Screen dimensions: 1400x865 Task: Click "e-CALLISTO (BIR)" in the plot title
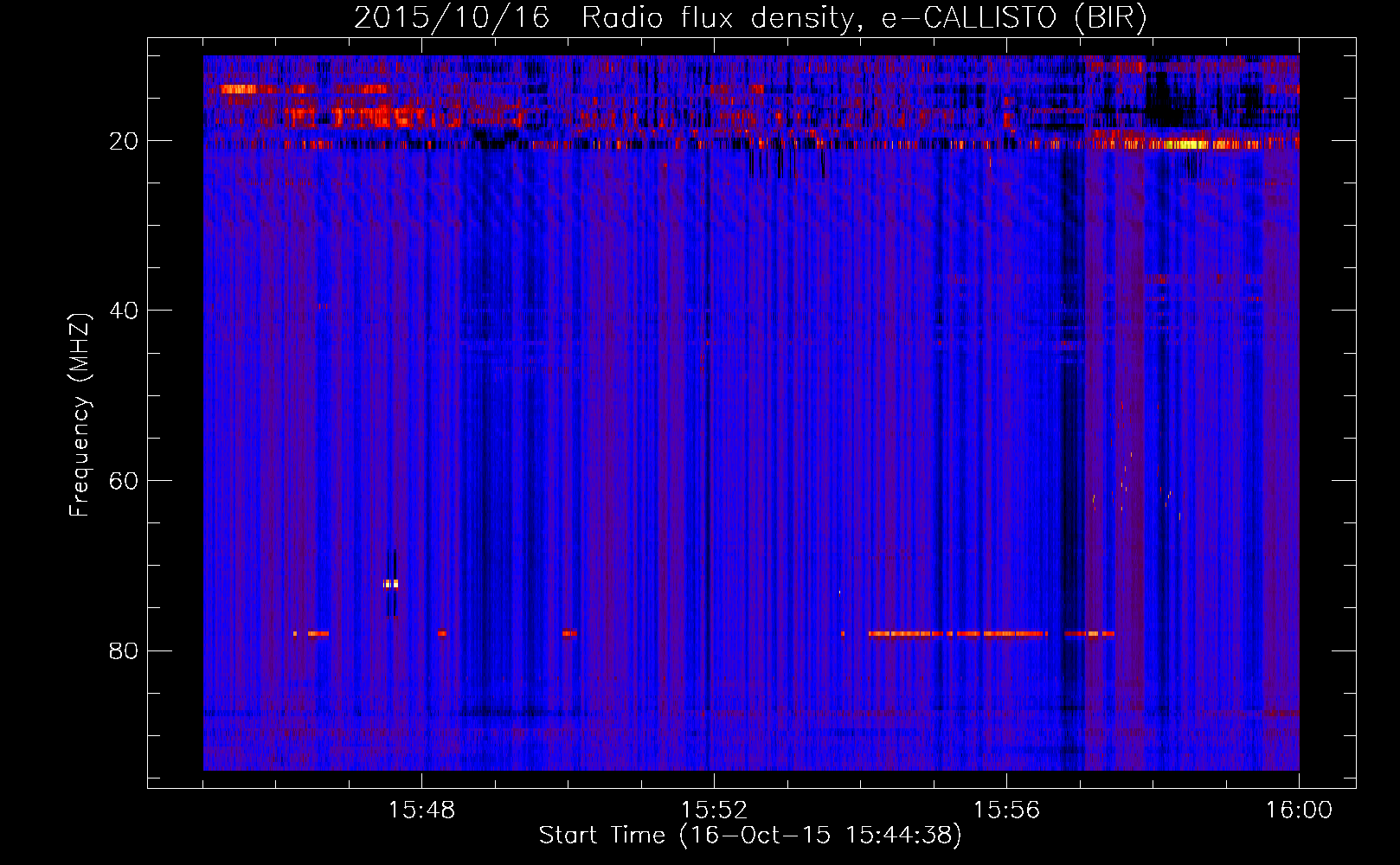click(x=1013, y=18)
